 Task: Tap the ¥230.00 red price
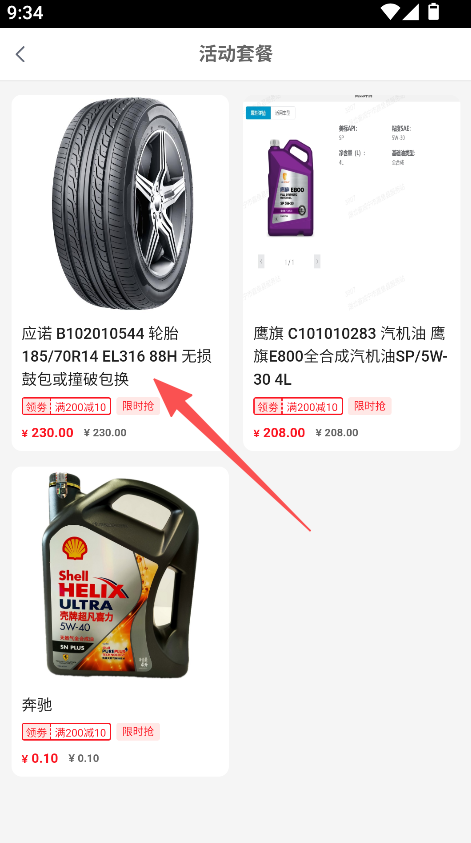47,433
